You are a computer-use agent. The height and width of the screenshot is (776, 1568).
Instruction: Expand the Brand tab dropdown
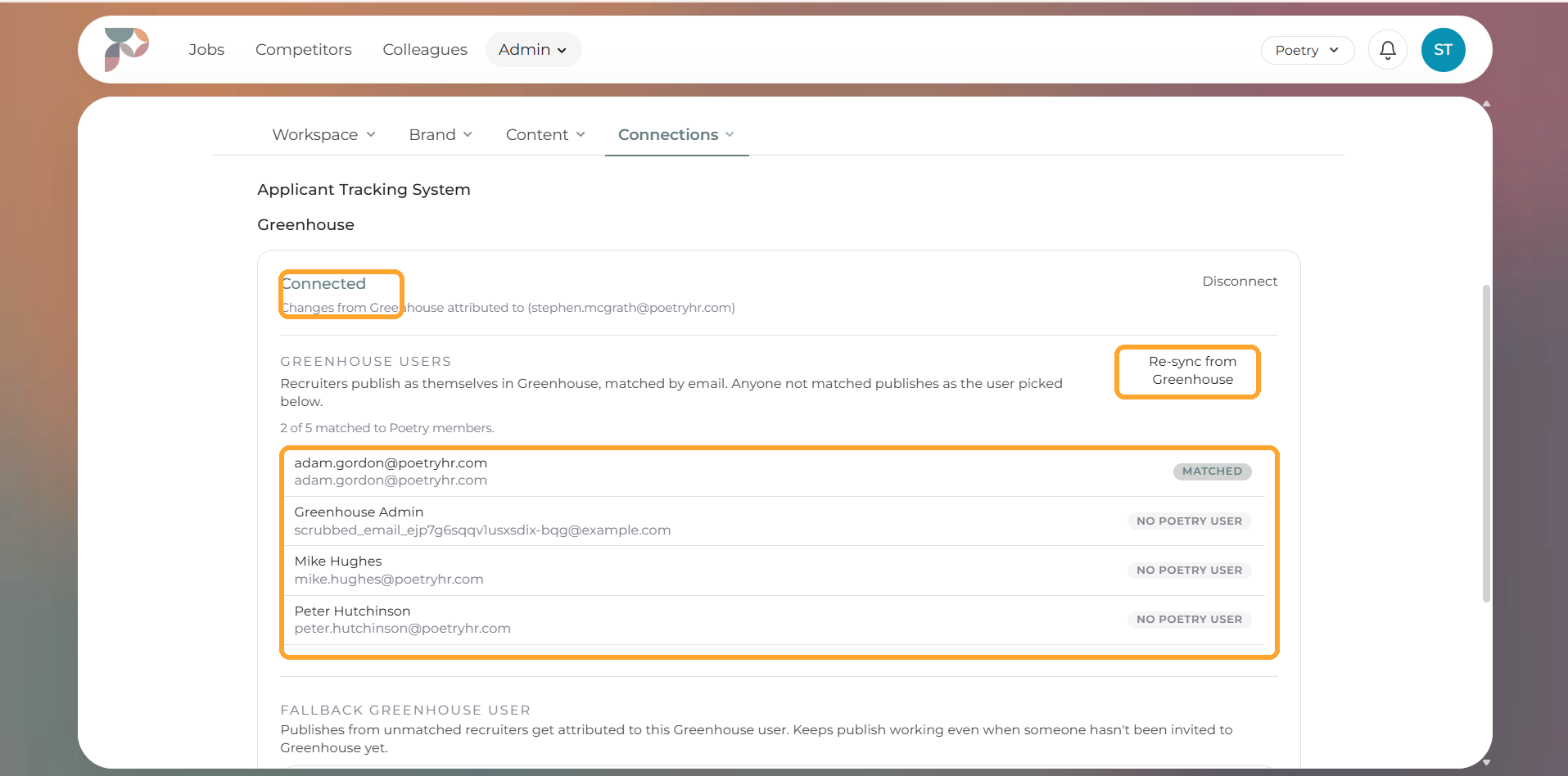click(441, 134)
